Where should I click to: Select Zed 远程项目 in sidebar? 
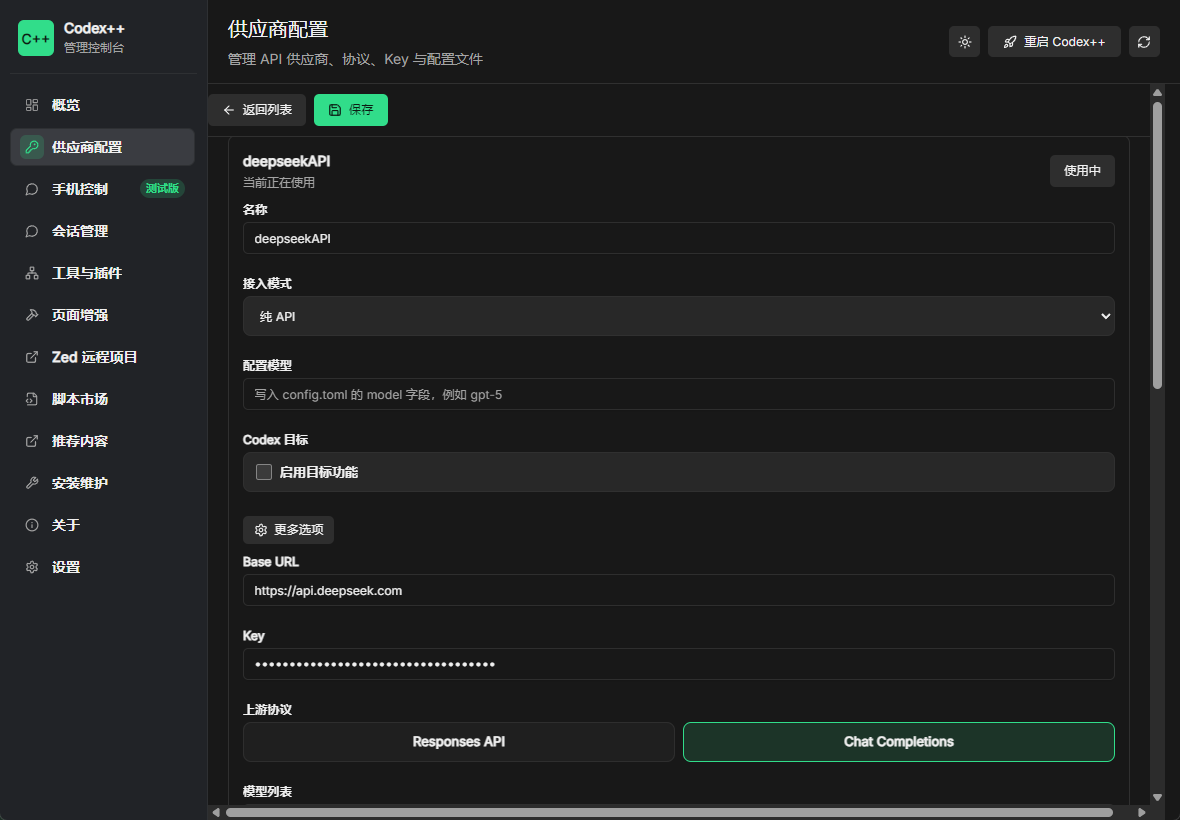tap(102, 357)
